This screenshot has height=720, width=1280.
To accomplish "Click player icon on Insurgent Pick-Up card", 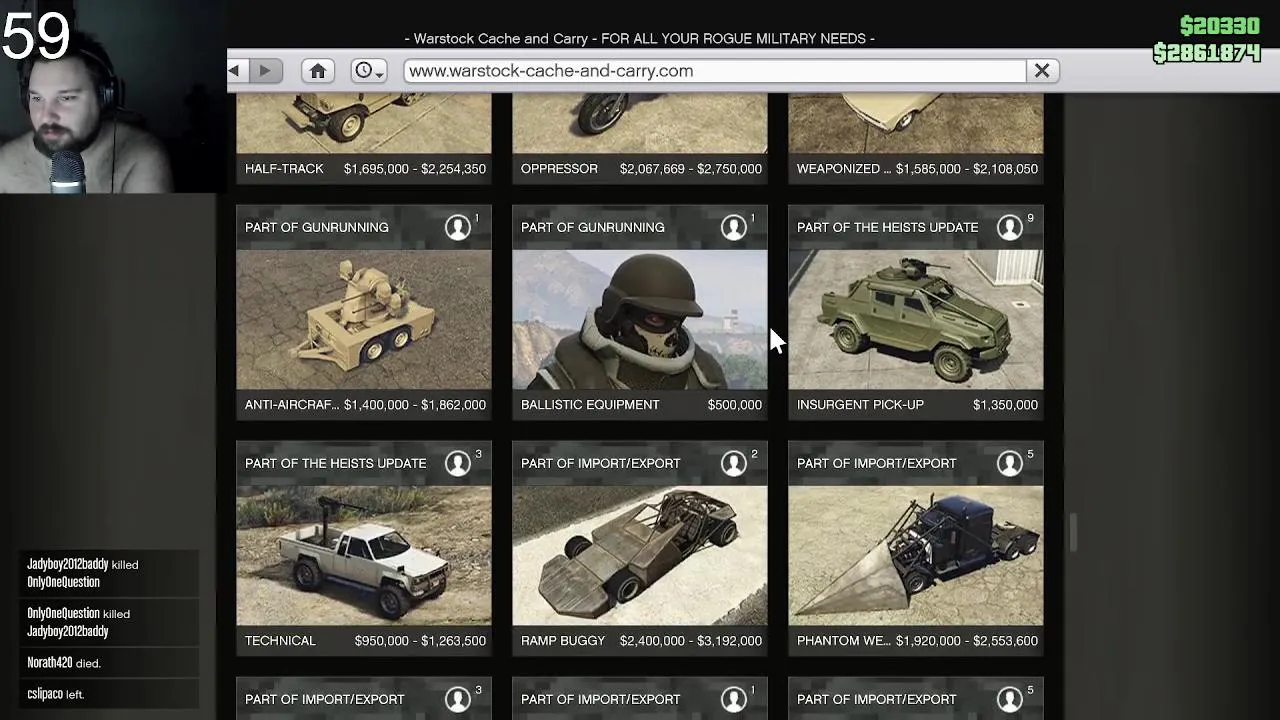I will (1010, 228).
